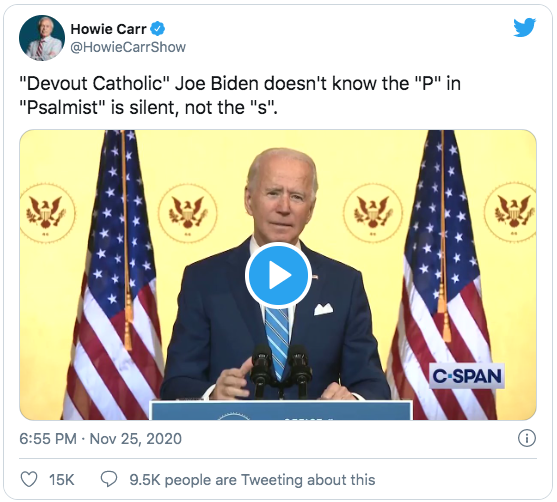557x502 pixels.
Task: Visit the @HowieCarrShow handle
Action: tap(128, 47)
